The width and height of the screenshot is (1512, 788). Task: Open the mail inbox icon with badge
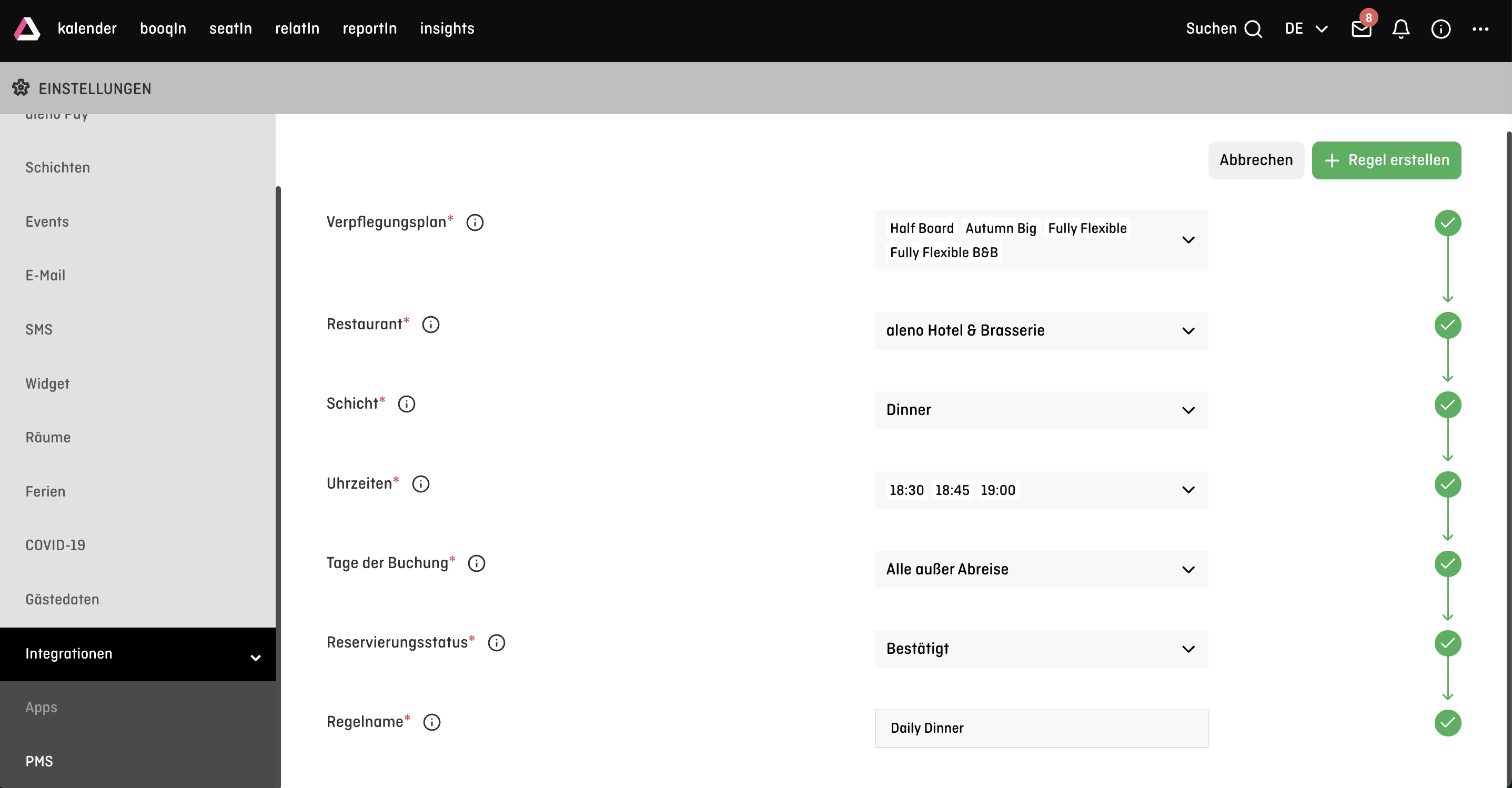[x=1361, y=29]
